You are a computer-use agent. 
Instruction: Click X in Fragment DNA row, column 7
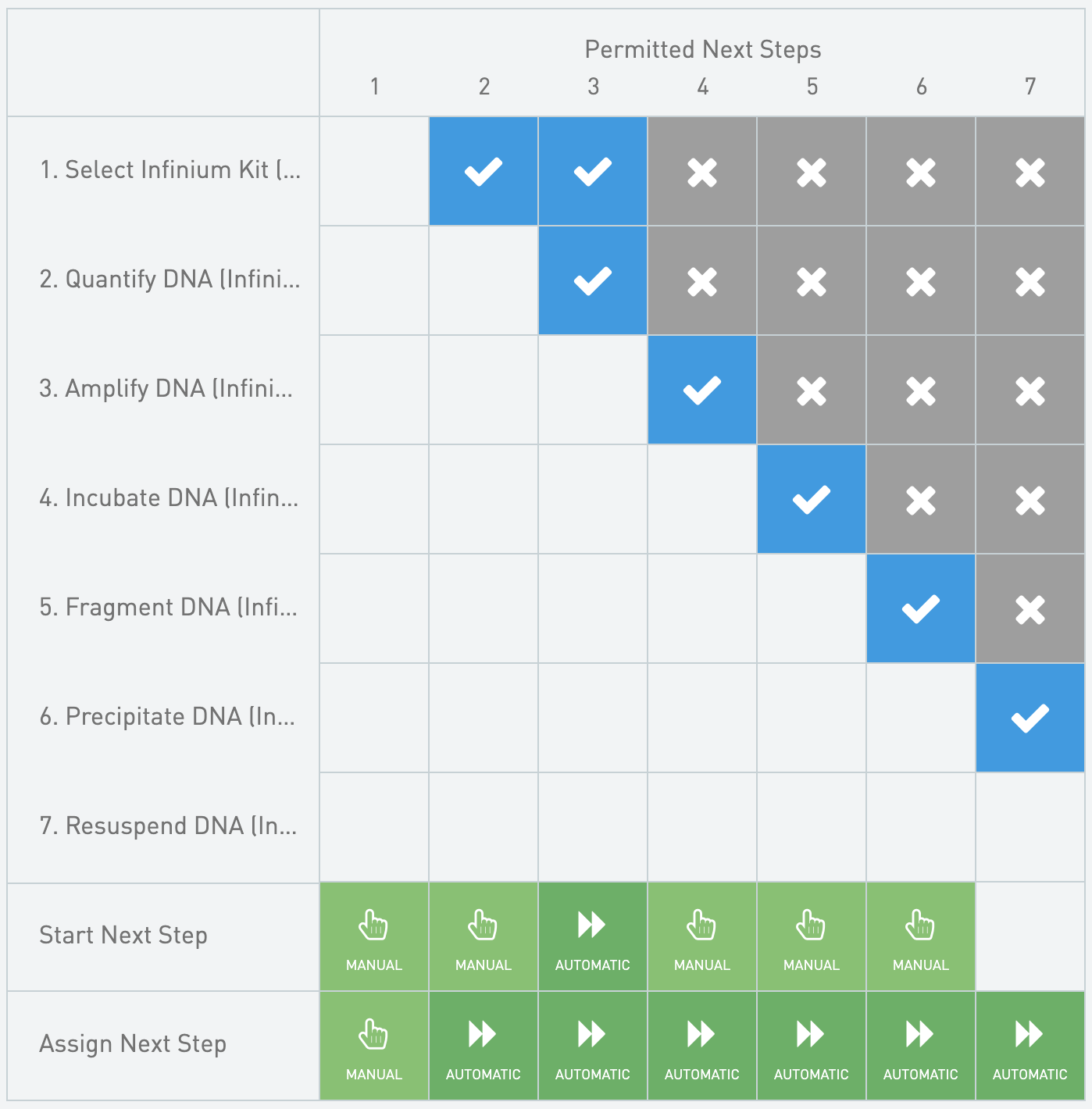tap(1030, 608)
